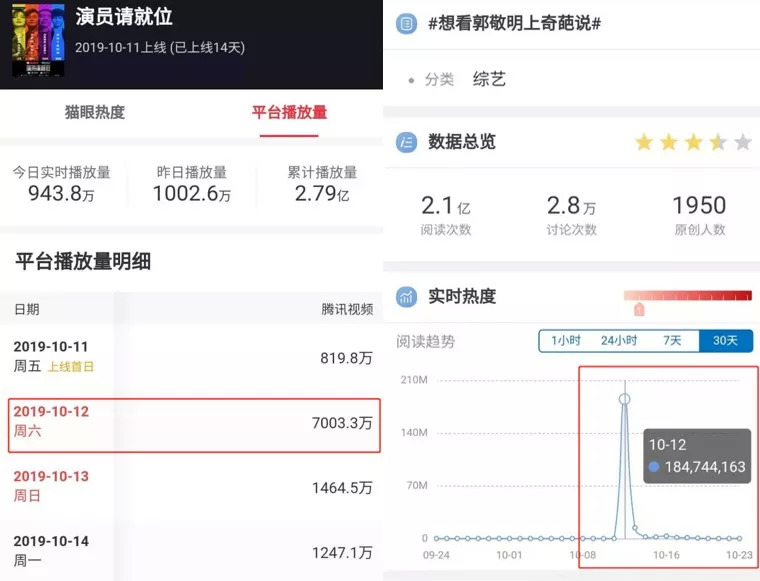Click the red 实时热度 heat gradient bar
The width and height of the screenshot is (760, 581).
688,296
